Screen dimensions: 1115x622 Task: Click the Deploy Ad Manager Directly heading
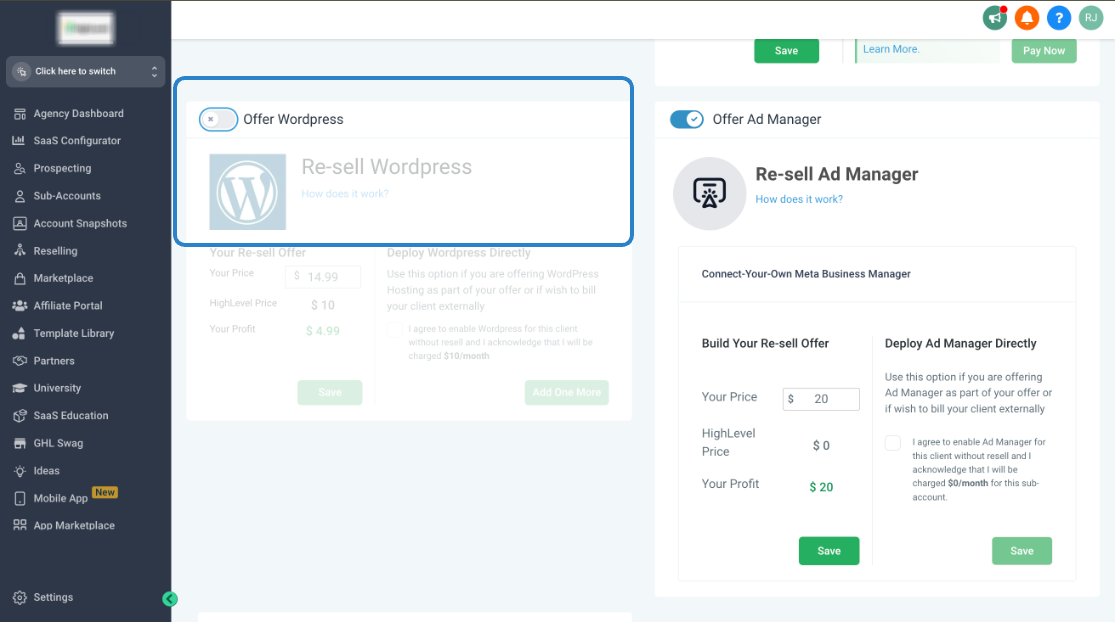[x=960, y=344]
